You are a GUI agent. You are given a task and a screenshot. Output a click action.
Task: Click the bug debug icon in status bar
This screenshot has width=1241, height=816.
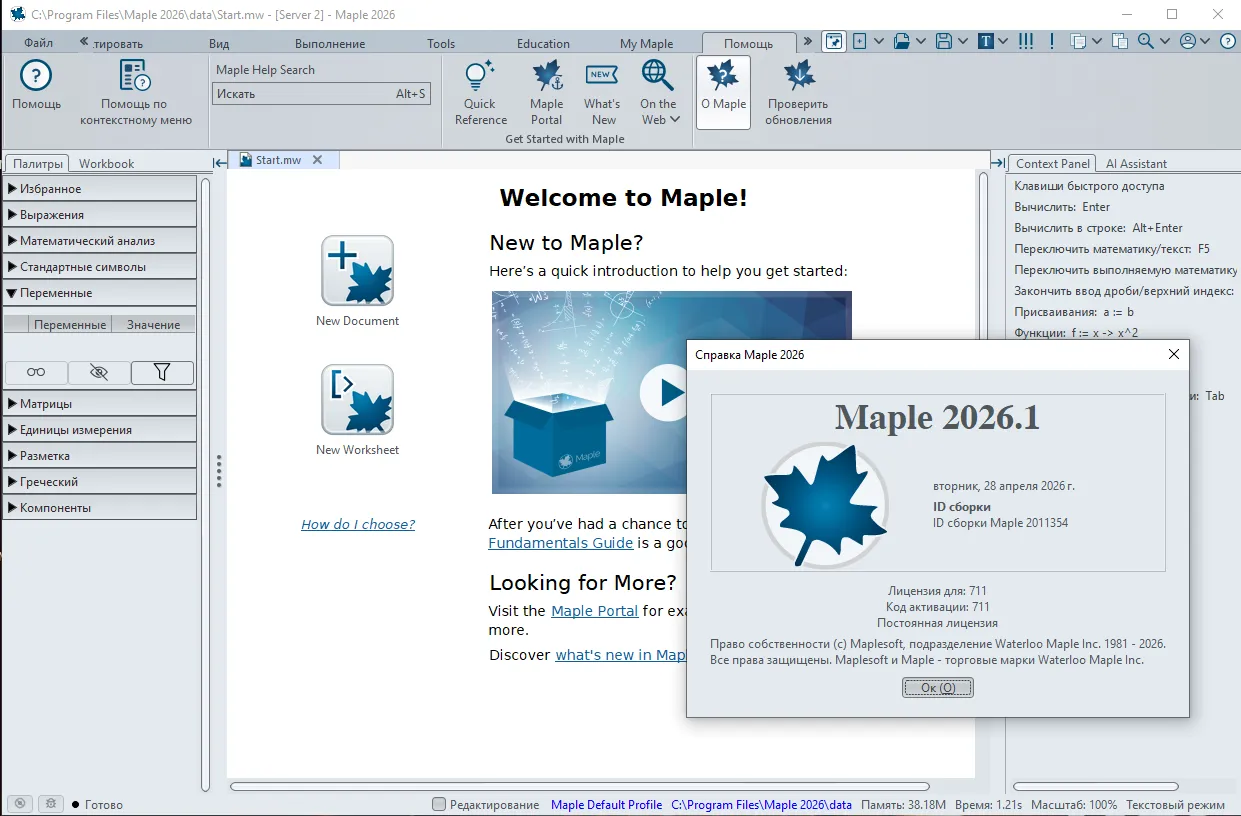click(52, 804)
